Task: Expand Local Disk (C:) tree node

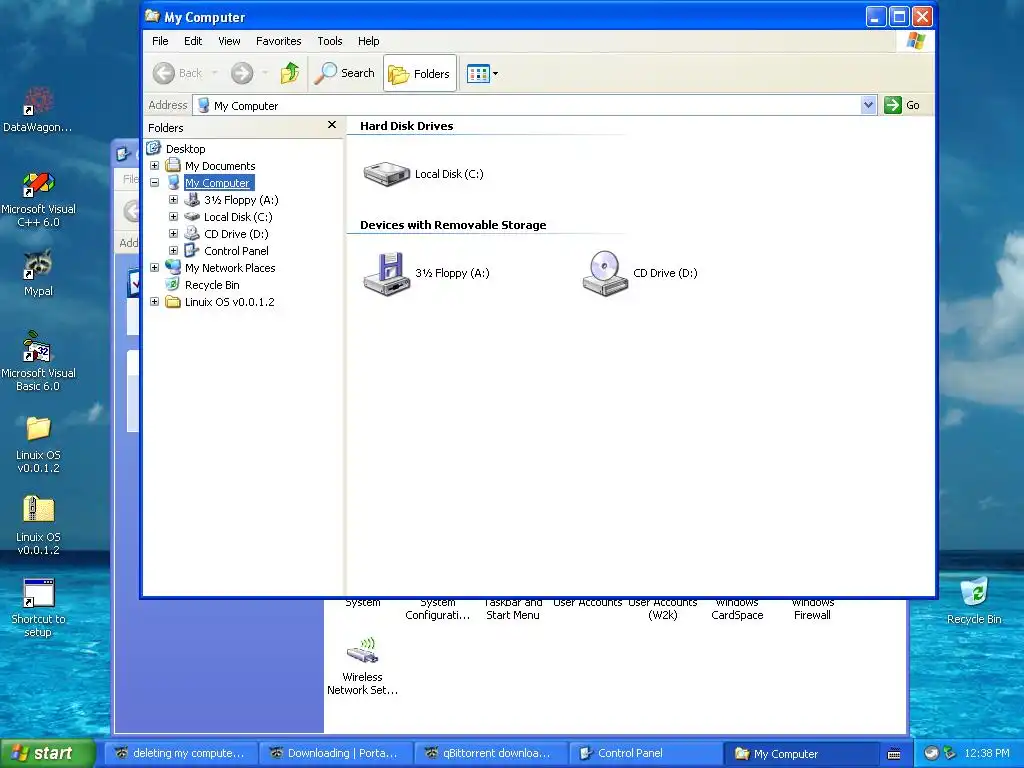Action: coord(173,217)
